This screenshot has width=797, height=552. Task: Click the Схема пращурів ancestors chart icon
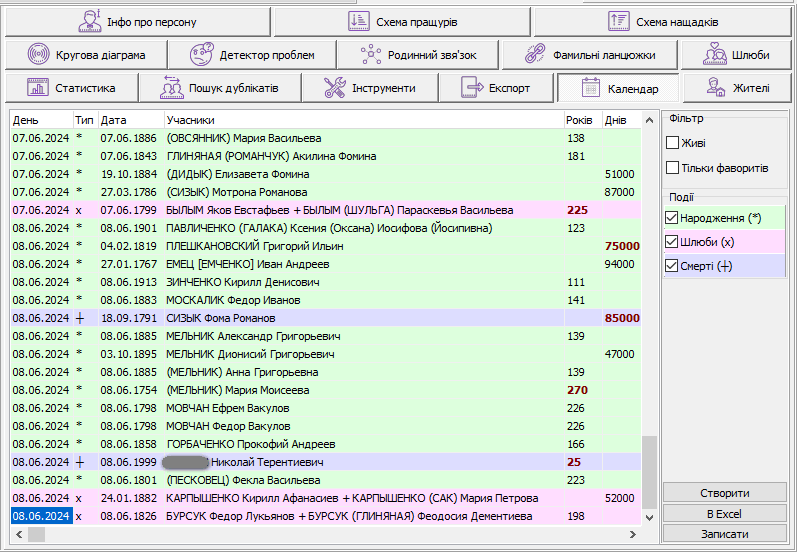(x=359, y=21)
